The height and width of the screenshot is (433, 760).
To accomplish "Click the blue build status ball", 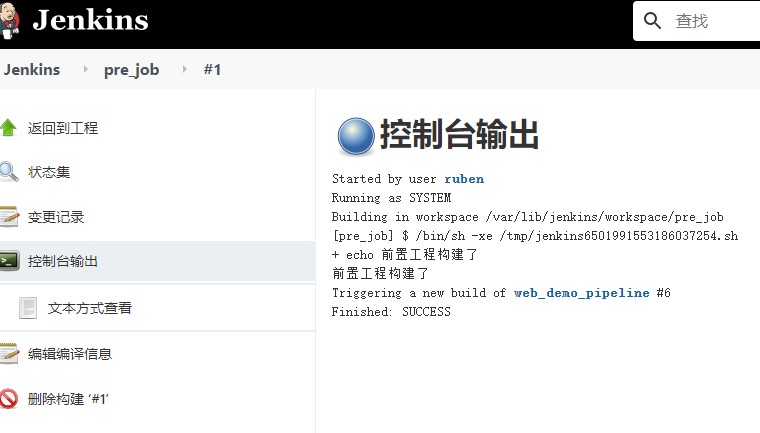I will 354,136.
